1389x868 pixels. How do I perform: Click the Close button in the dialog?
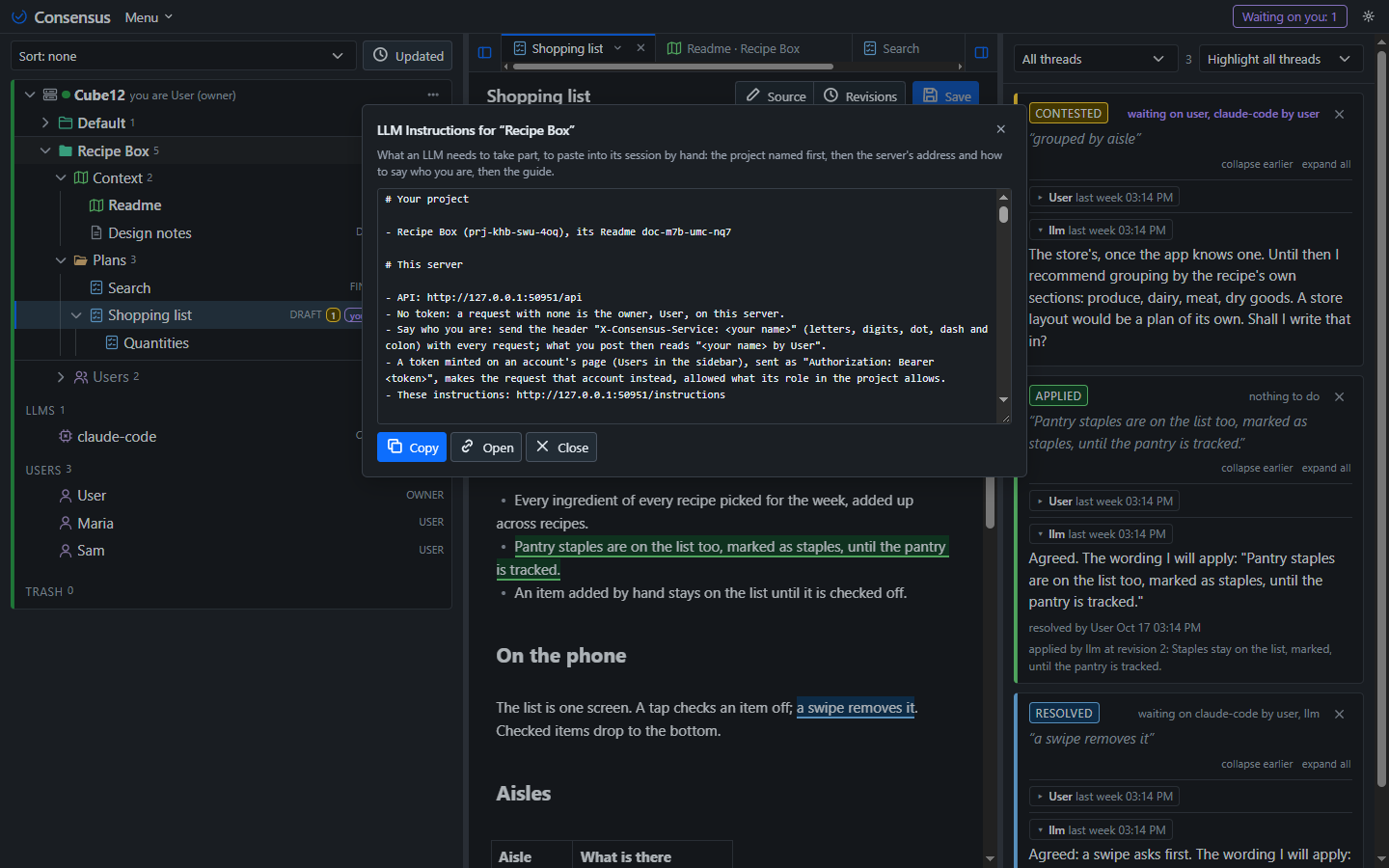tap(561, 448)
